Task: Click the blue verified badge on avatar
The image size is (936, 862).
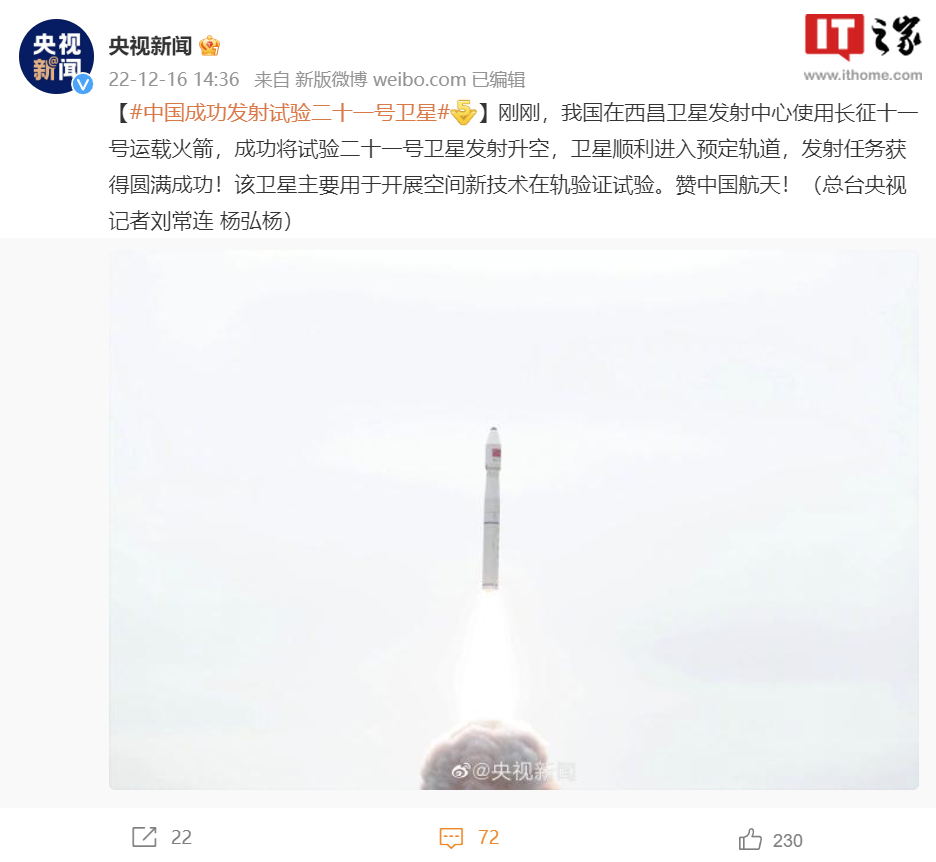Action: [83, 84]
